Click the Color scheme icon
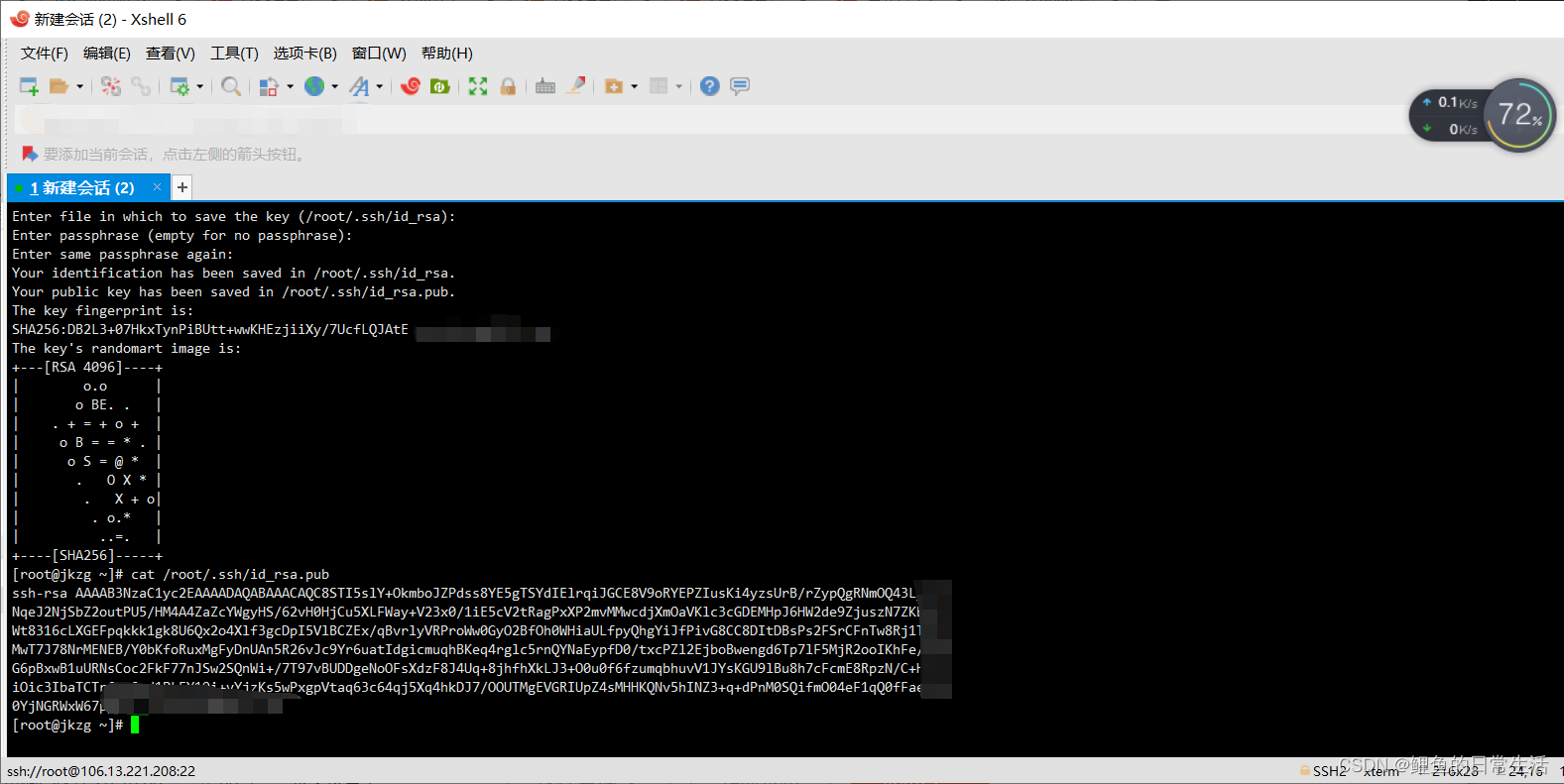1564x784 pixels. 269,86
